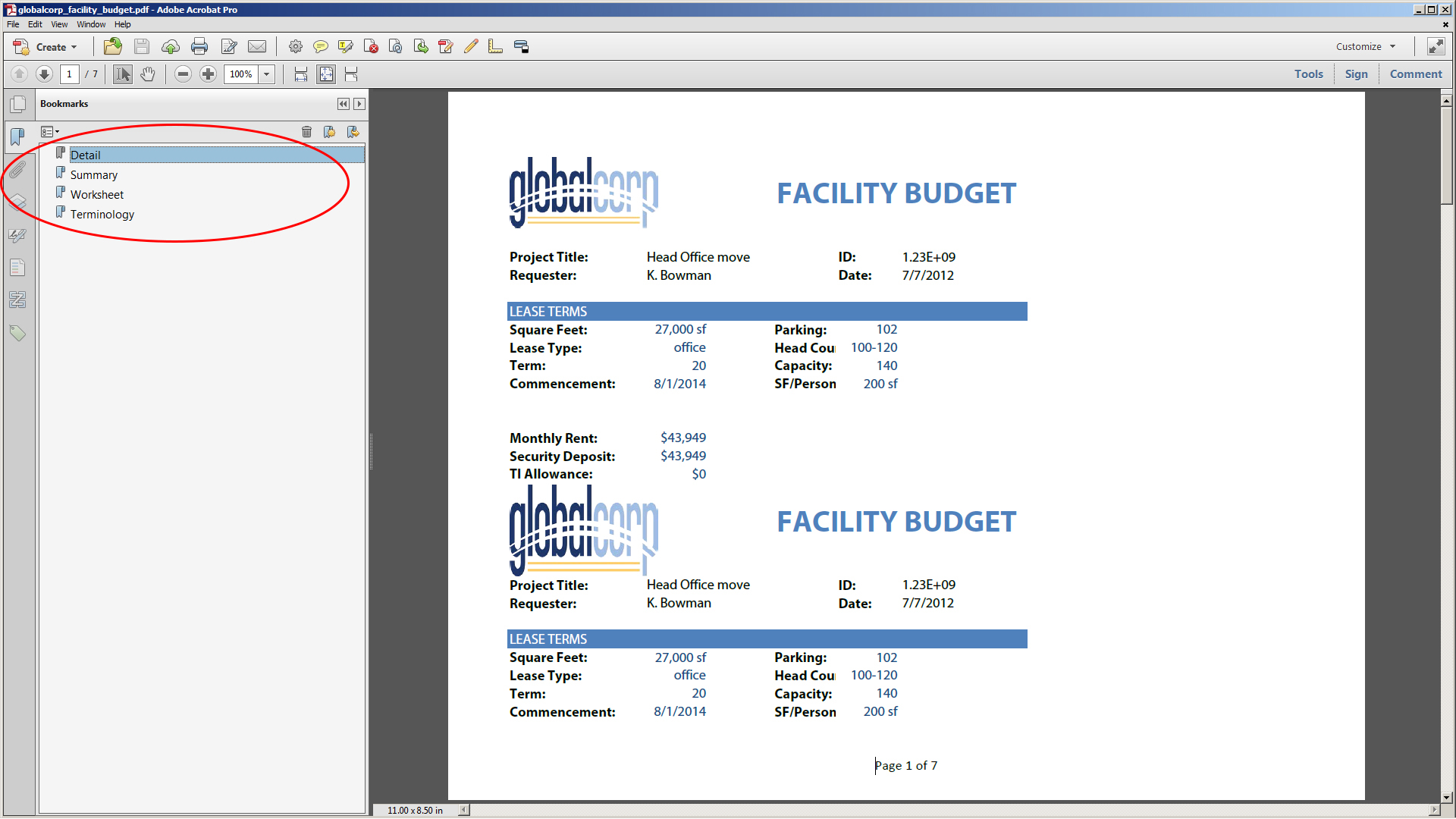Viewport: 1456px width, 819px height.
Task: Open the zoom percentage dropdown arrow
Action: point(267,74)
